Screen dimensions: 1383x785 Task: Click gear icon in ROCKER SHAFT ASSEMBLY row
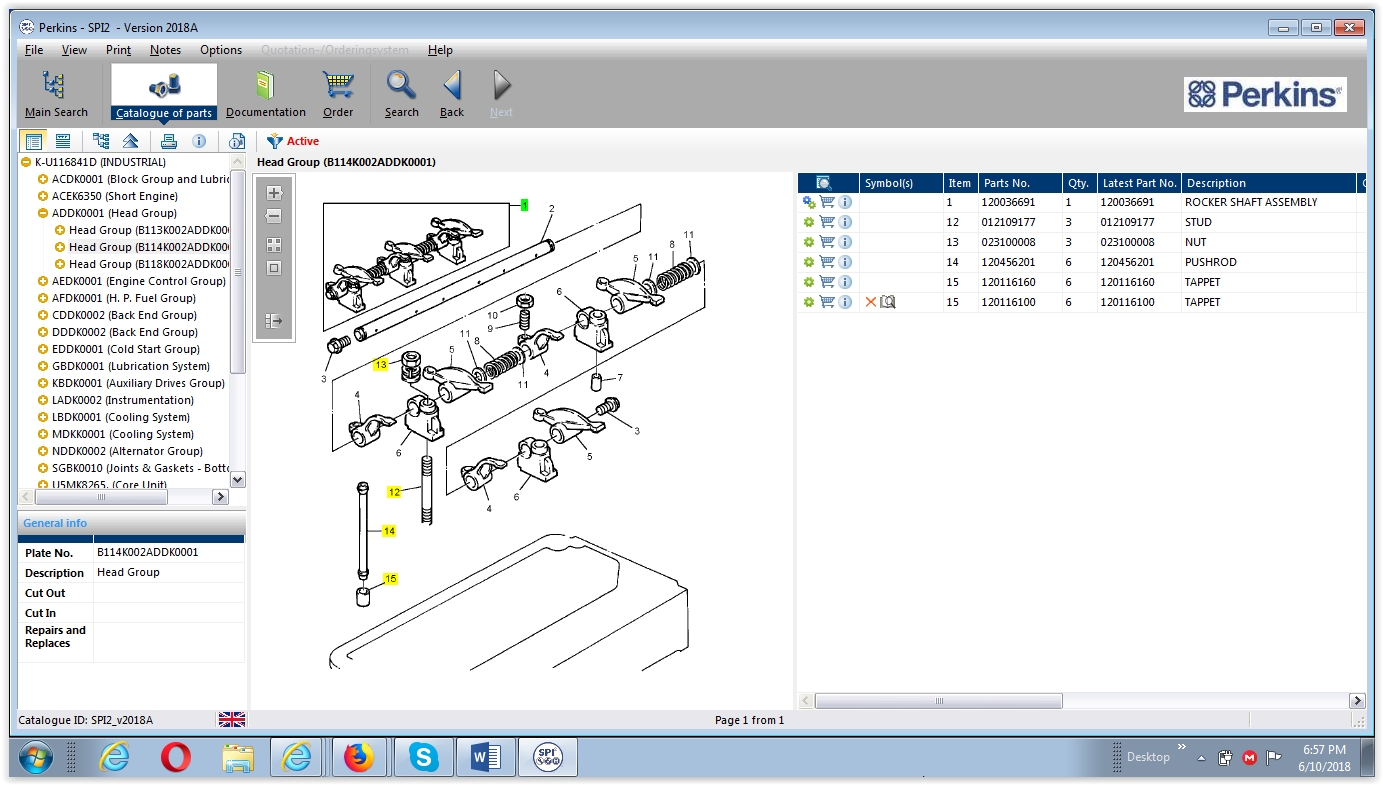[x=809, y=202]
